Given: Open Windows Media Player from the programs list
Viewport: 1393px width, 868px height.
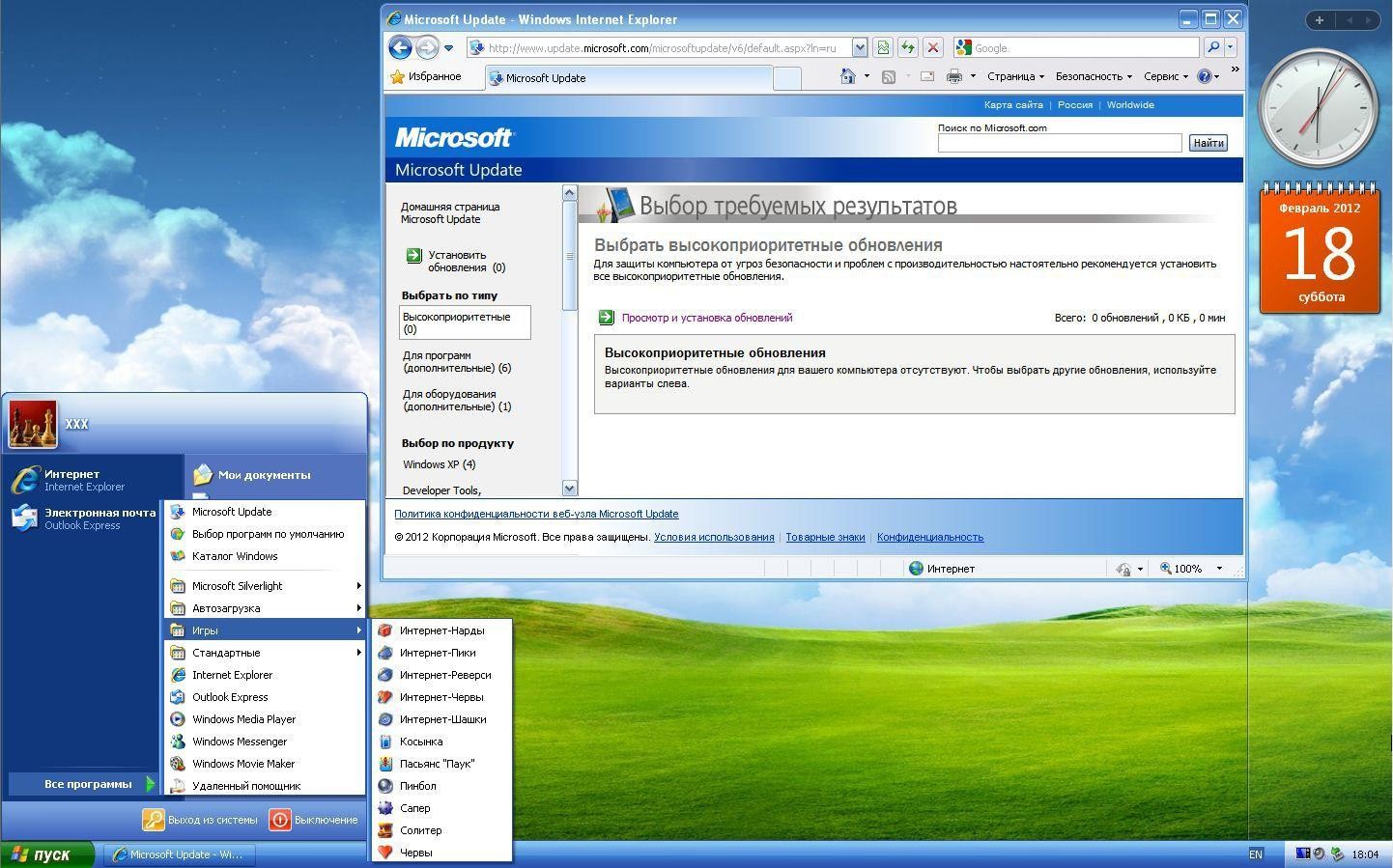Looking at the screenshot, I should tap(265, 719).
